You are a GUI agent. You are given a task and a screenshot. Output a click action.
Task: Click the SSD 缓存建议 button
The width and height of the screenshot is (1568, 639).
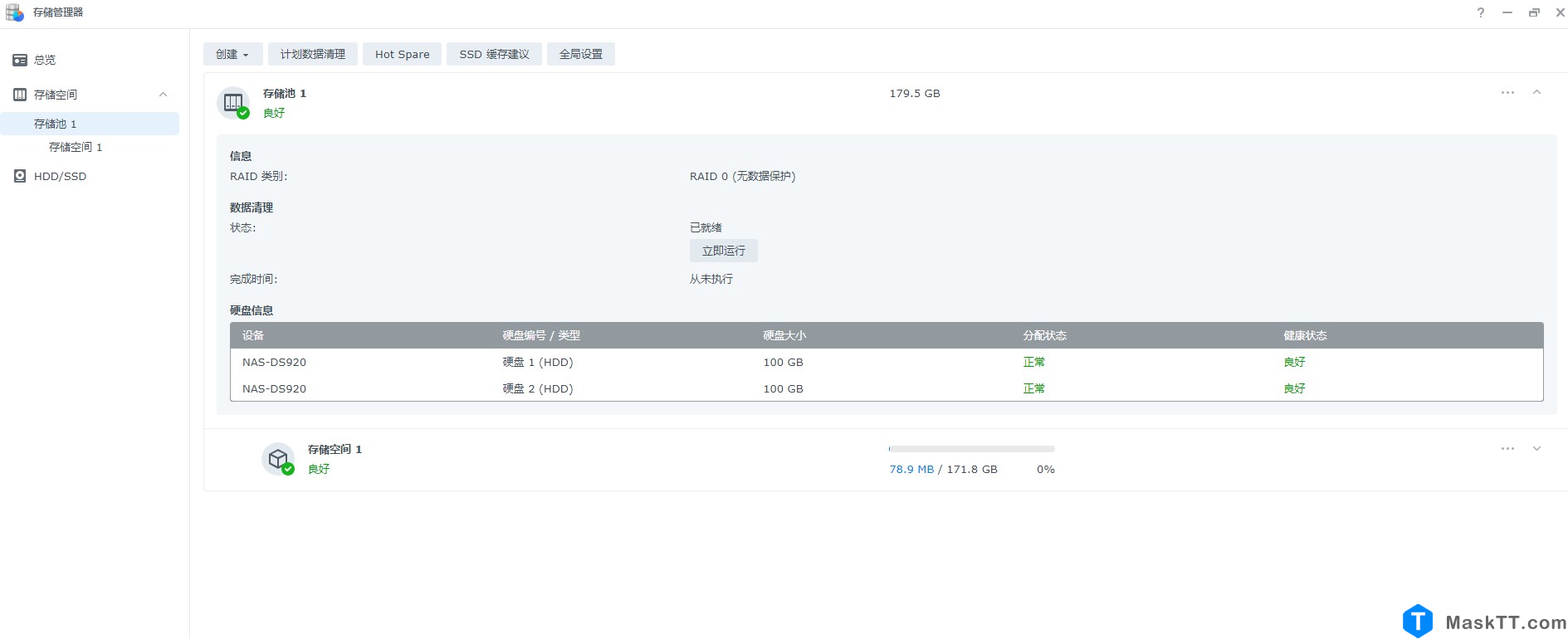(494, 54)
